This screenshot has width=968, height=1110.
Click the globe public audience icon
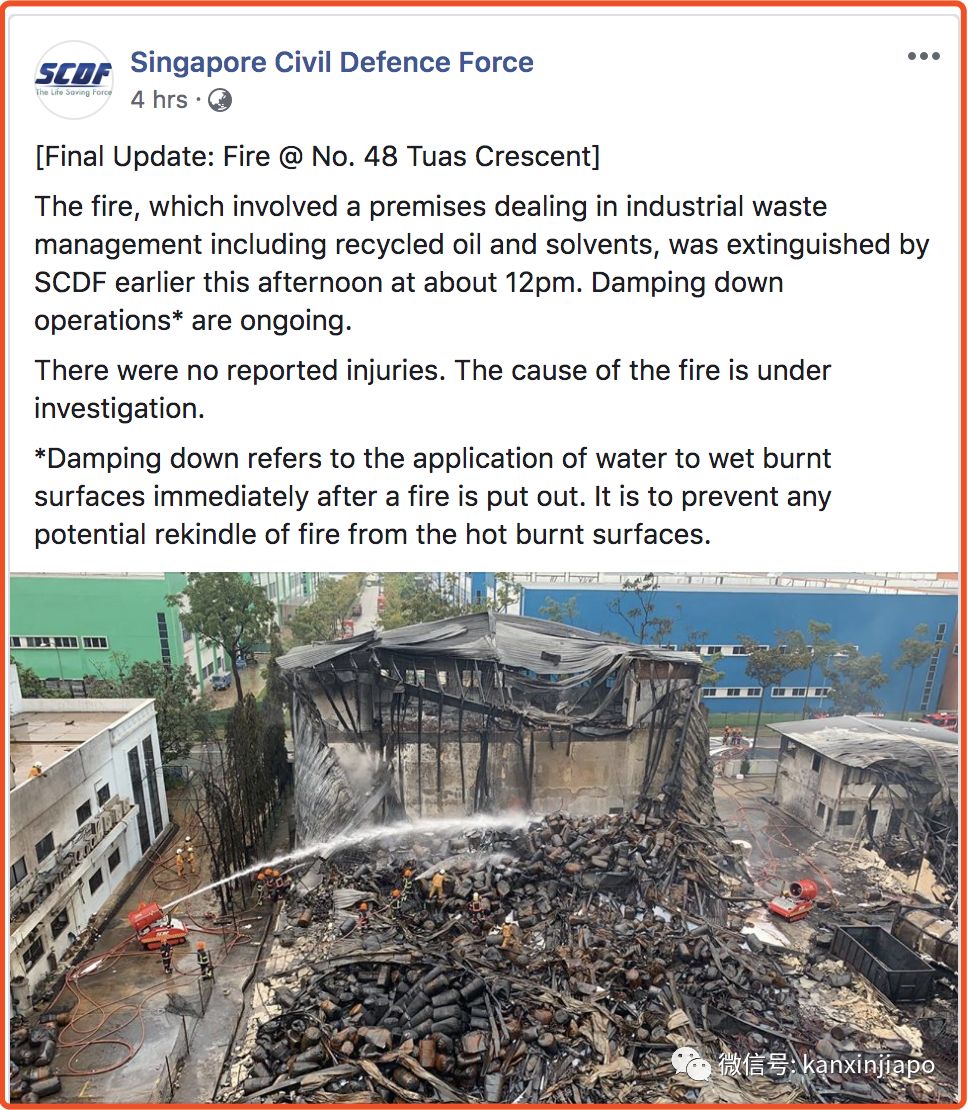click(x=220, y=101)
